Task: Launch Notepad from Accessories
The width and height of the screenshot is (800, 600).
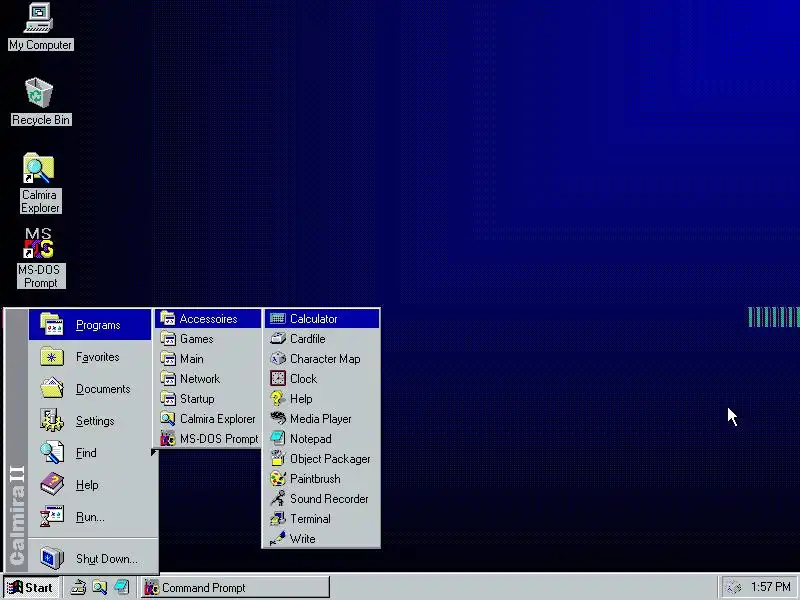Action: [x=321, y=439]
